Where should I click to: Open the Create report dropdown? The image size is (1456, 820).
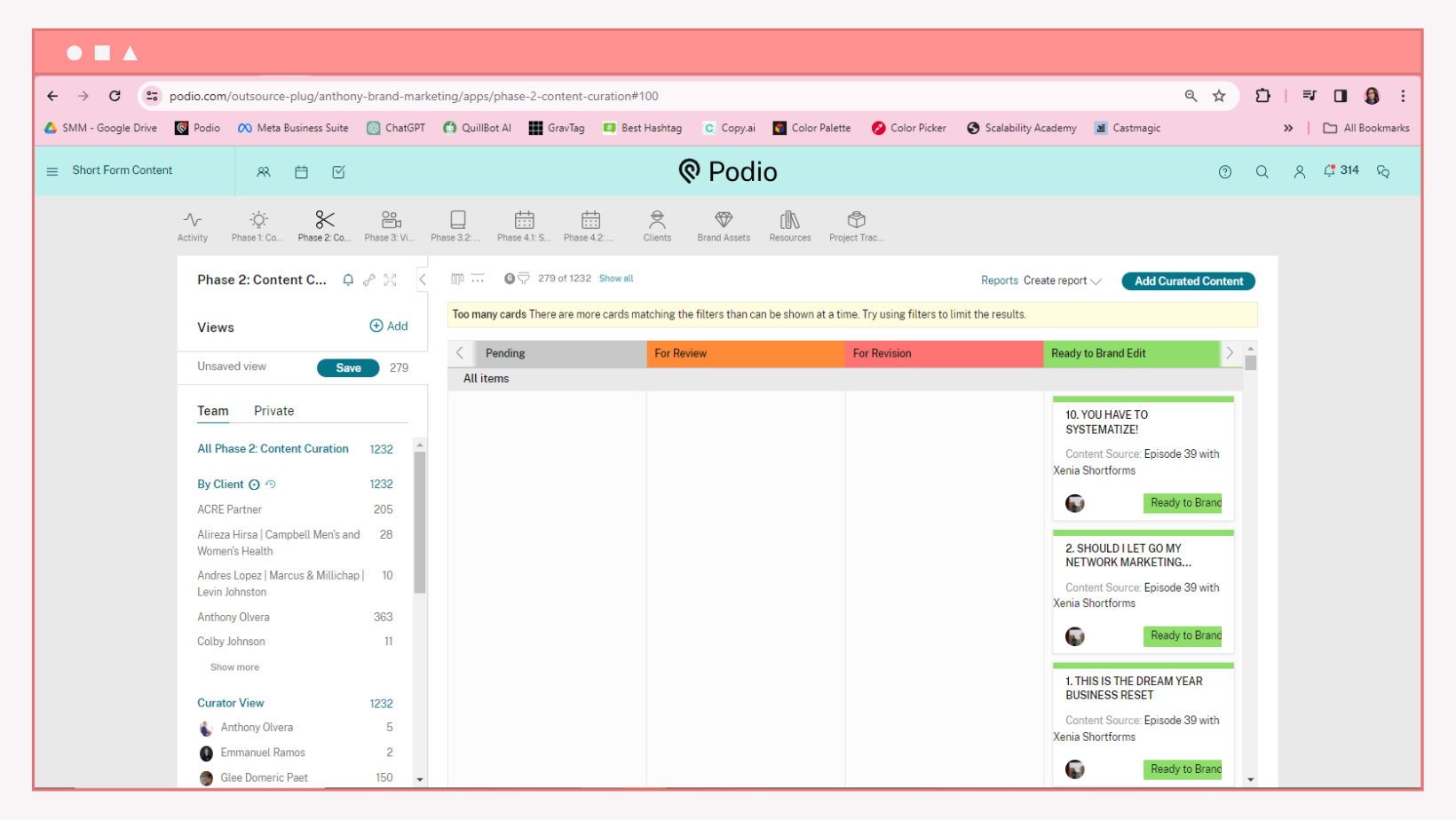1063,281
